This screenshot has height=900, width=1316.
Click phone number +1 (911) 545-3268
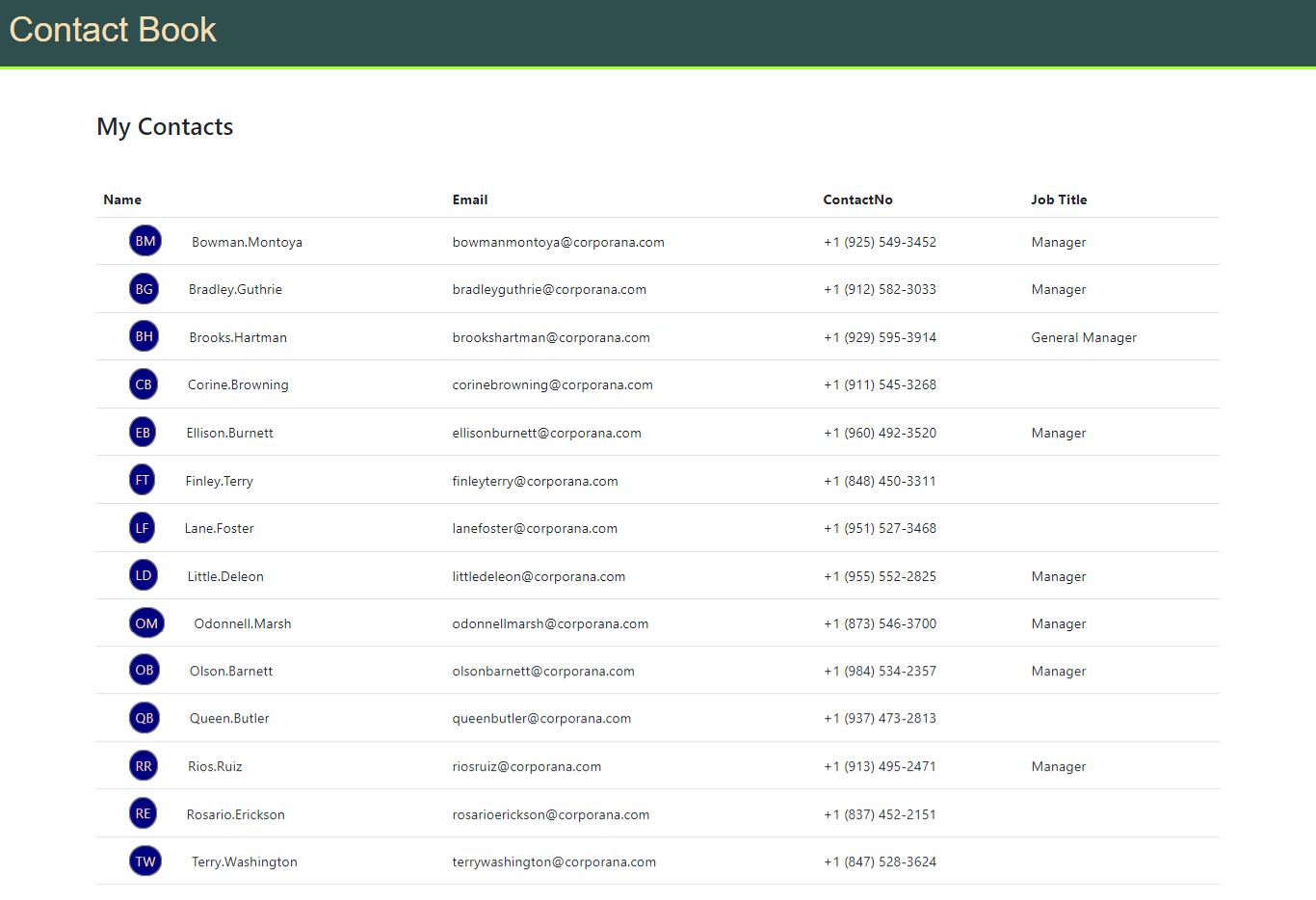(x=880, y=384)
